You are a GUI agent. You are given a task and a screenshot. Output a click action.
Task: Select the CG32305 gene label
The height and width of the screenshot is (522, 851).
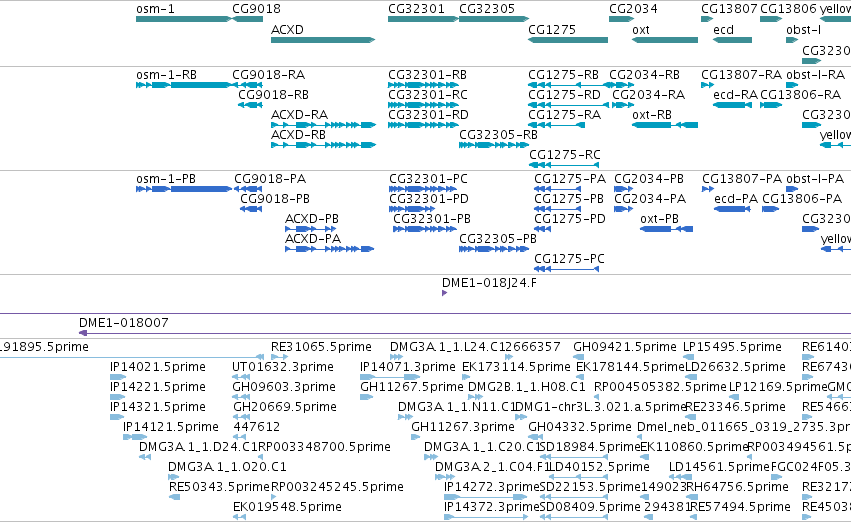pos(487,9)
